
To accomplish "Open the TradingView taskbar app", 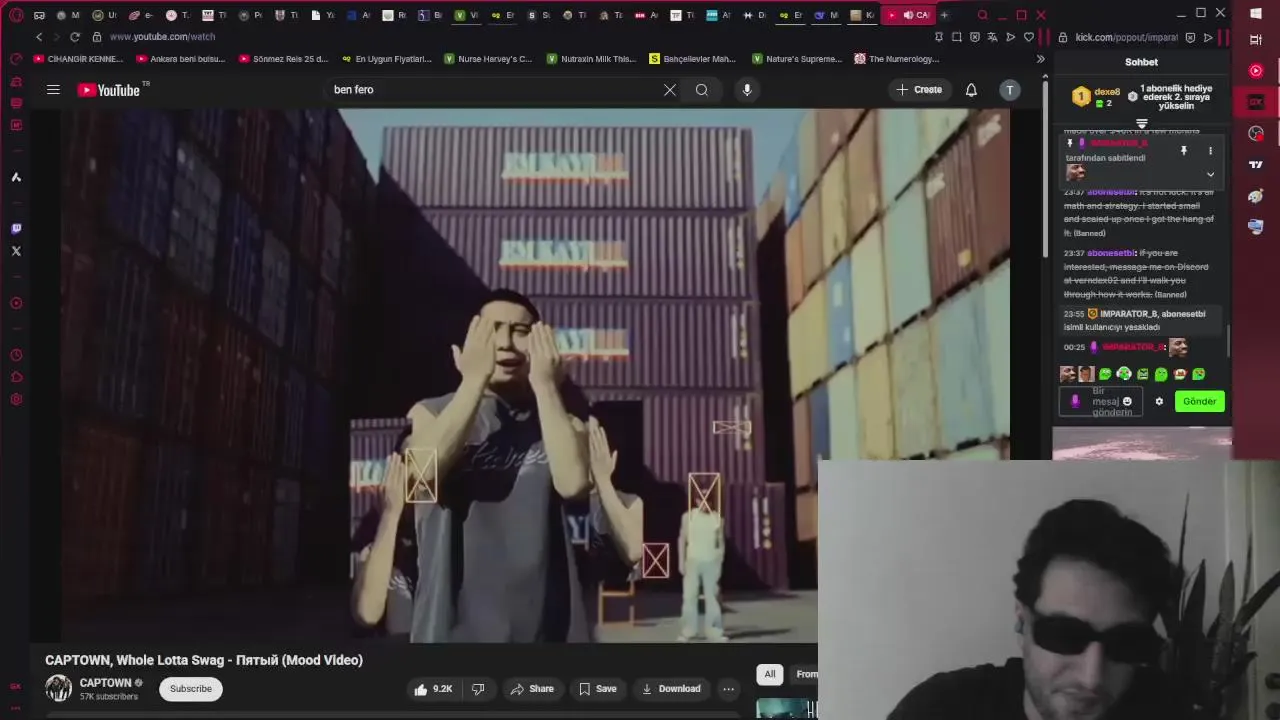I will click(x=1256, y=165).
